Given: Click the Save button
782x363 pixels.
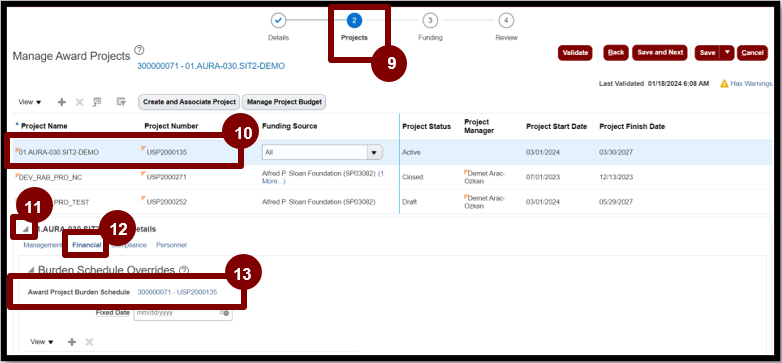Looking at the screenshot, I should coord(708,52).
